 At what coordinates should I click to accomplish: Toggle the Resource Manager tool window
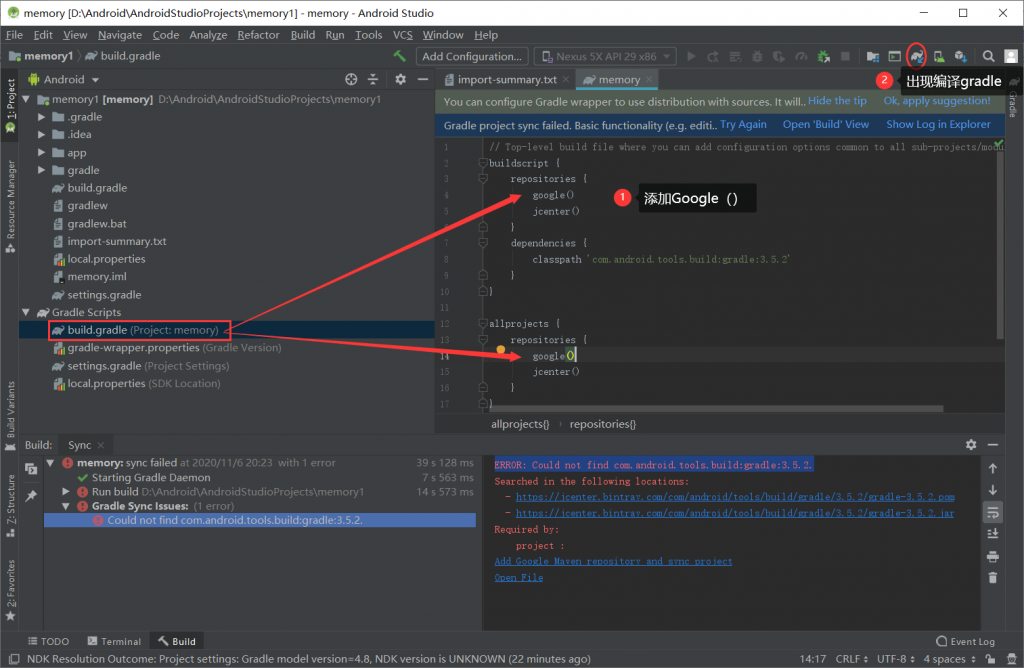(10, 206)
